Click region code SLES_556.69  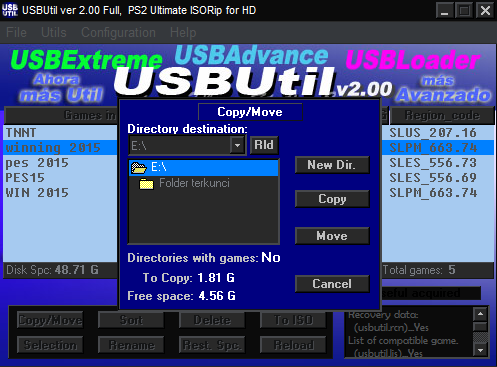pyautogui.click(x=433, y=177)
